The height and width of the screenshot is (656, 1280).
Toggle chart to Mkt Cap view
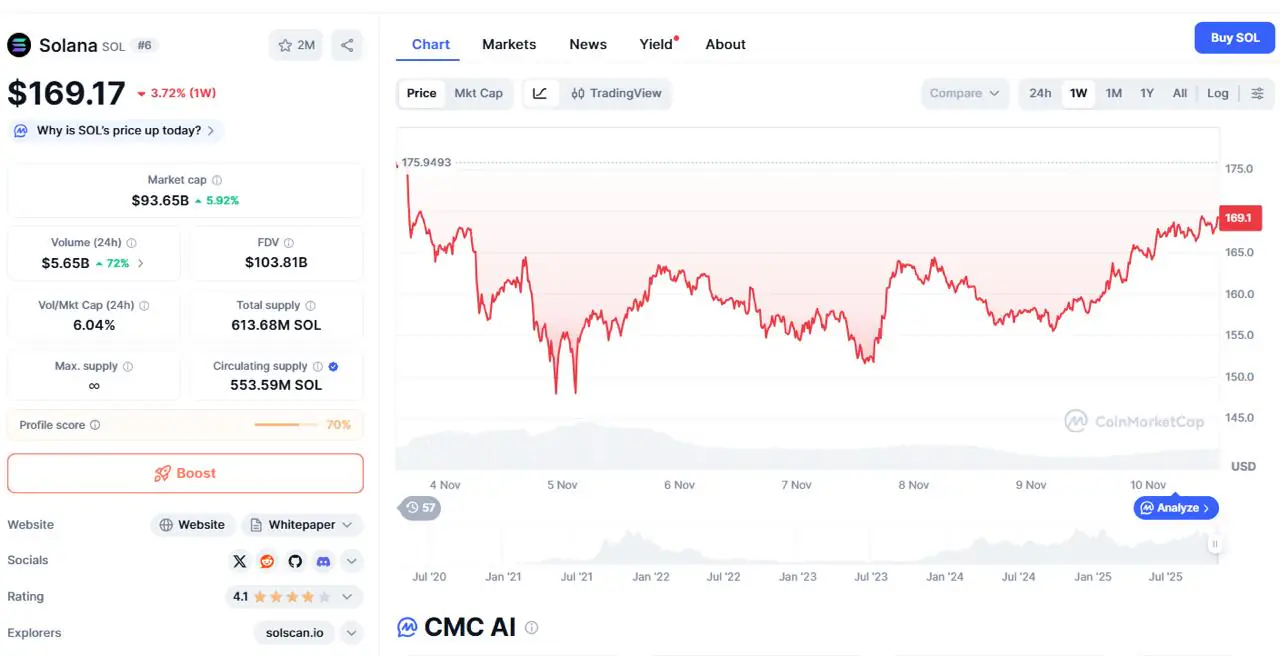coord(478,93)
